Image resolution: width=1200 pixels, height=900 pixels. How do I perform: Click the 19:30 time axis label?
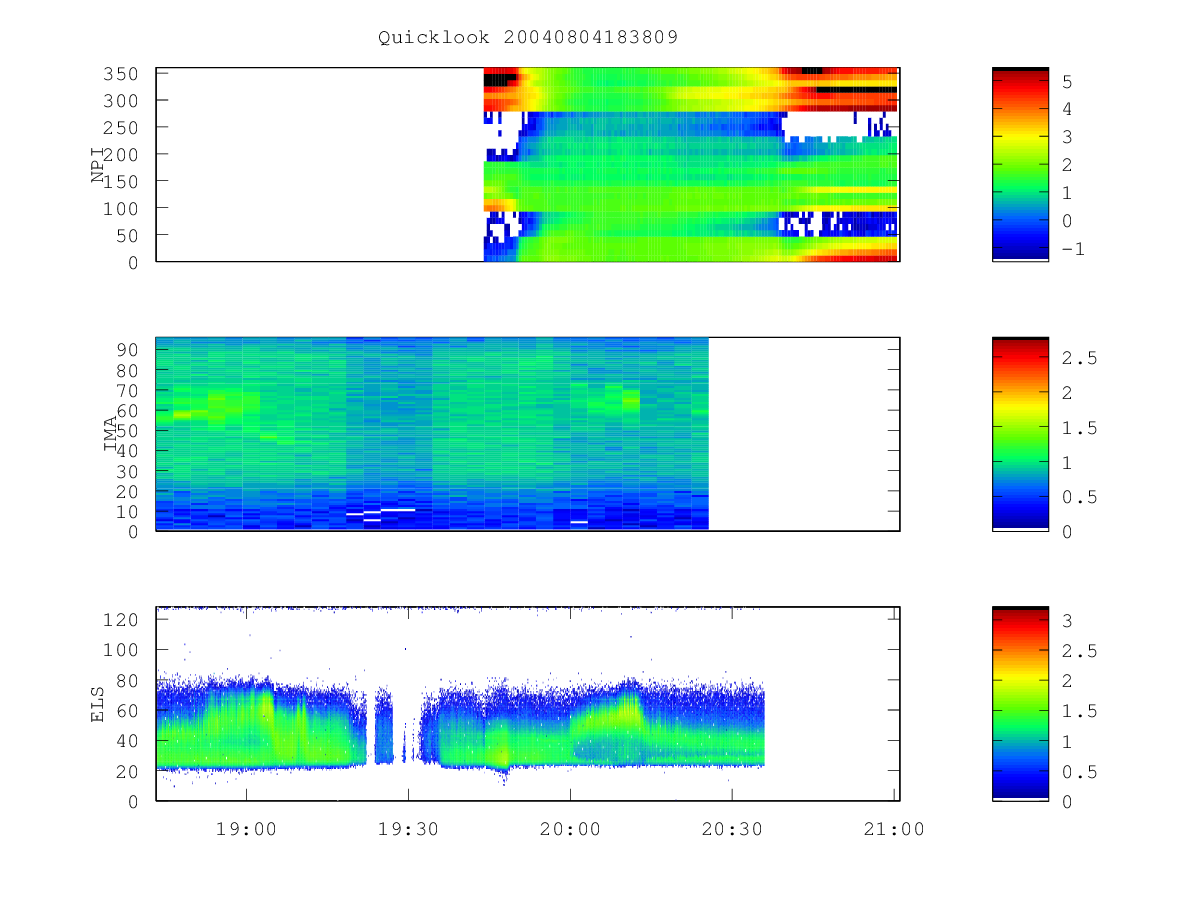408,829
